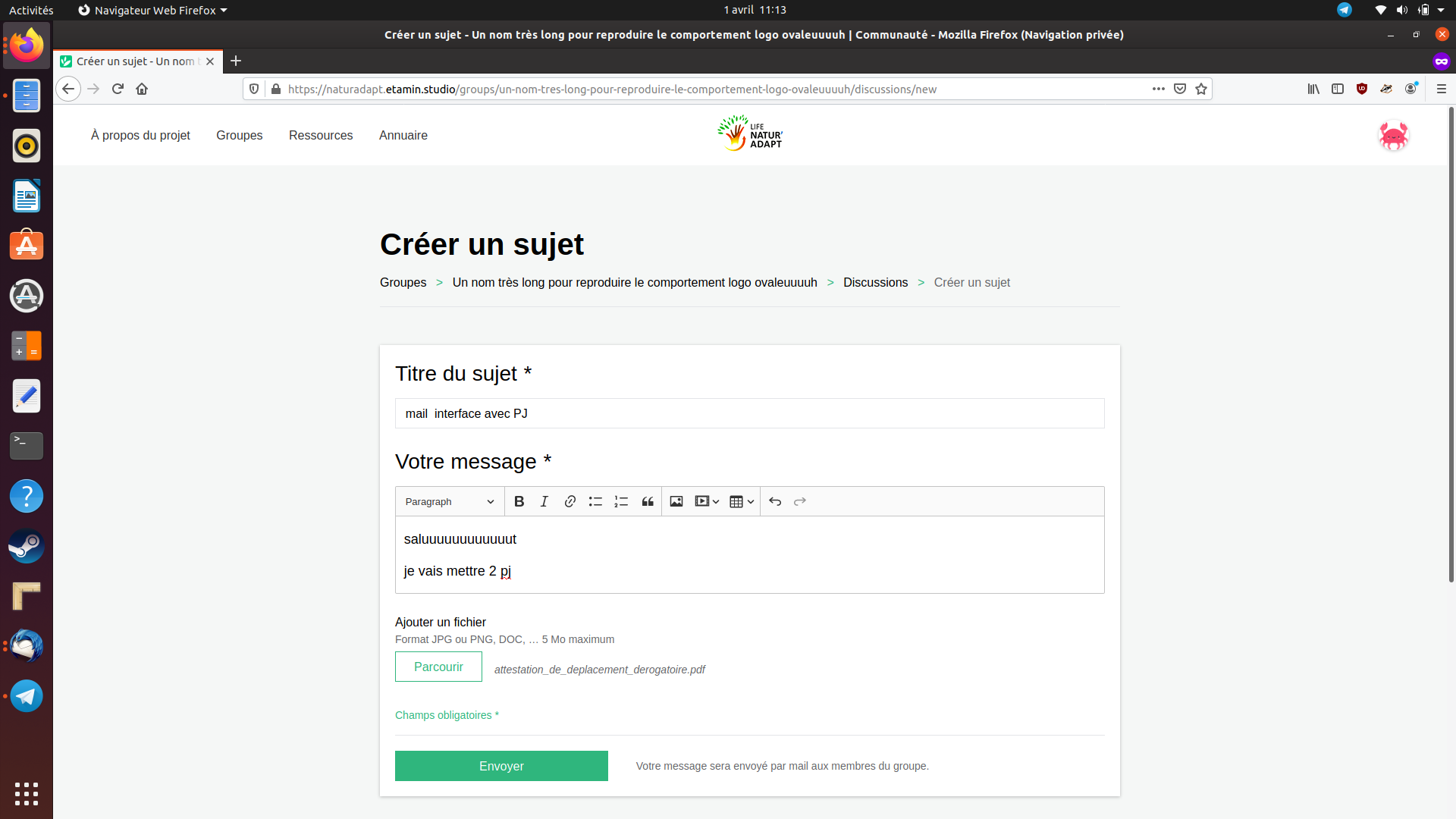Open Telegram from the Ubuntu dock
Viewport: 1456px width, 819px height.
pyautogui.click(x=27, y=695)
